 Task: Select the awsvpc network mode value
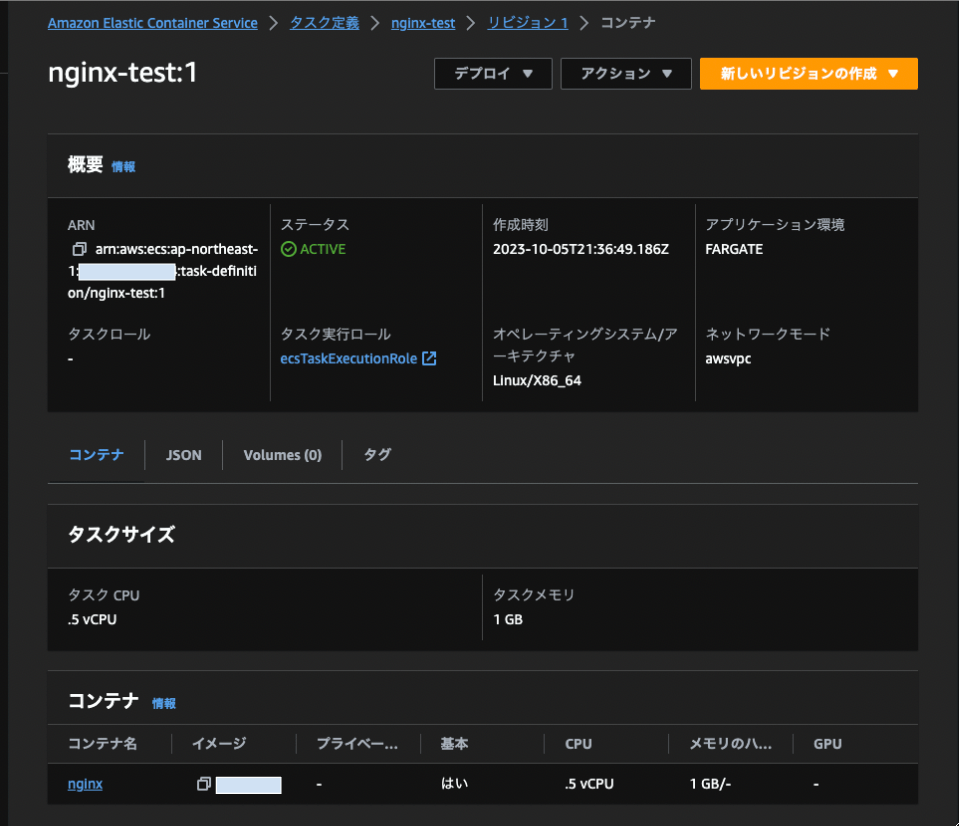tap(728, 359)
